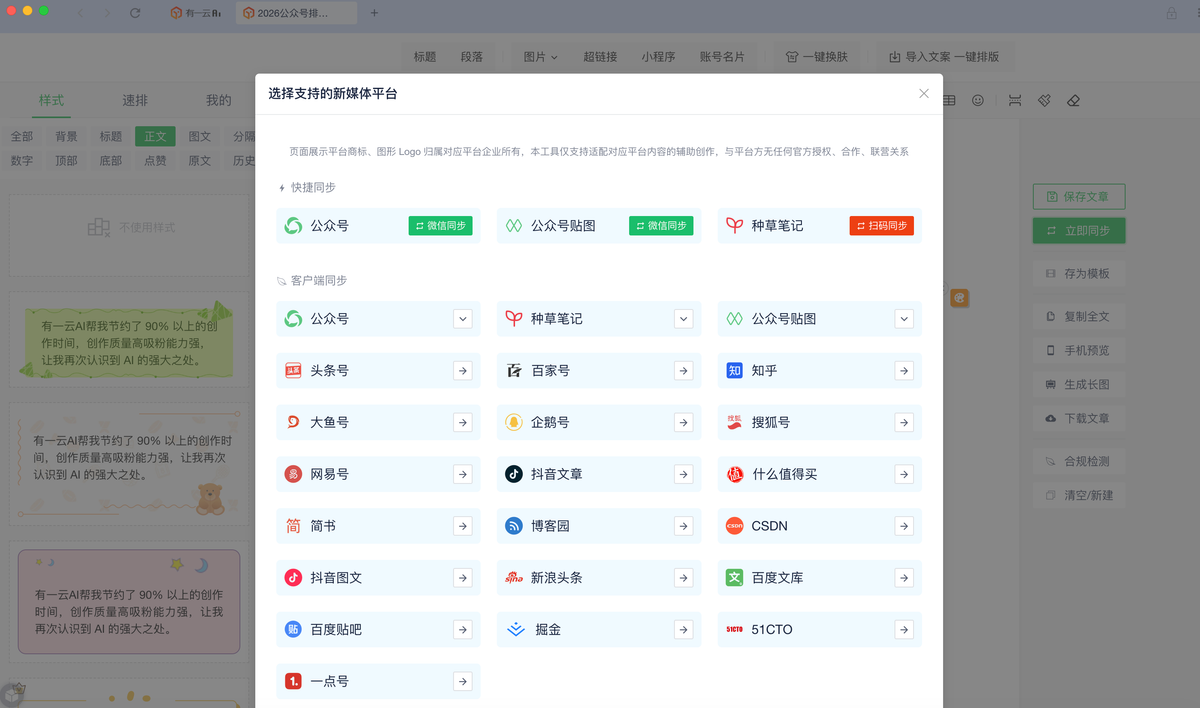Click 扫码同步 button for 种草笔记
Image resolution: width=1200 pixels, height=708 pixels.
[x=881, y=226]
